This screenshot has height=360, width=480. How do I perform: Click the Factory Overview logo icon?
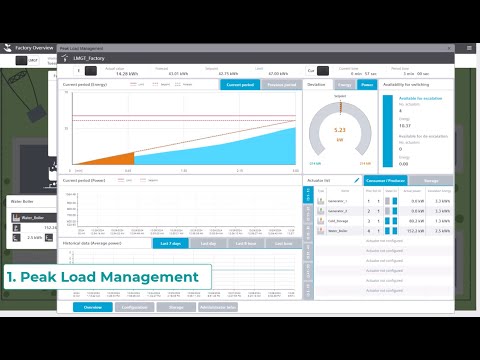pyautogui.click(x=7, y=48)
